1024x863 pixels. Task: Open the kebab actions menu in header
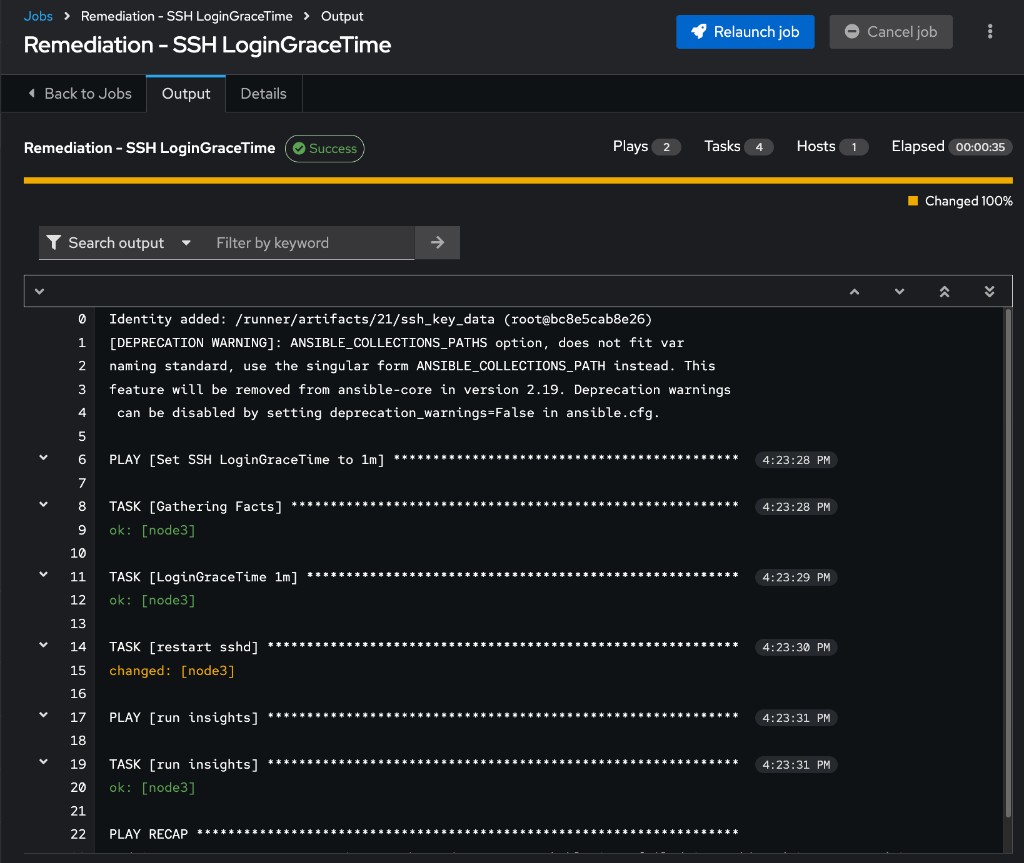[989, 31]
